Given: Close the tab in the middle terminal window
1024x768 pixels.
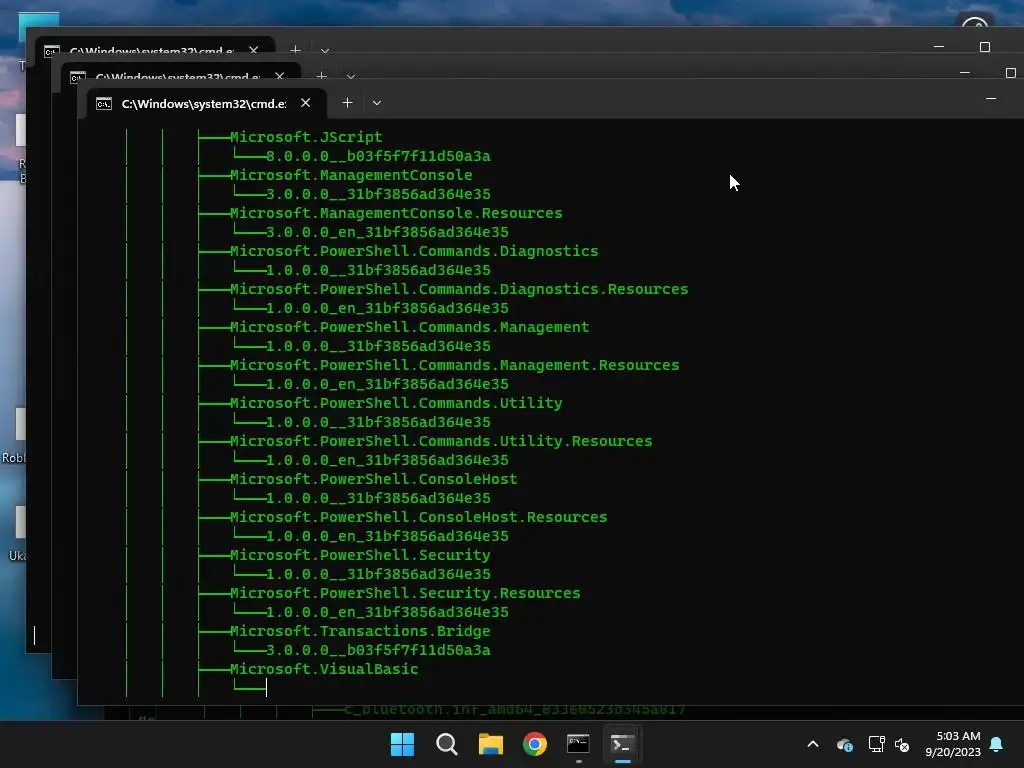Looking at the screenshot, I should [x=280, y=76].
